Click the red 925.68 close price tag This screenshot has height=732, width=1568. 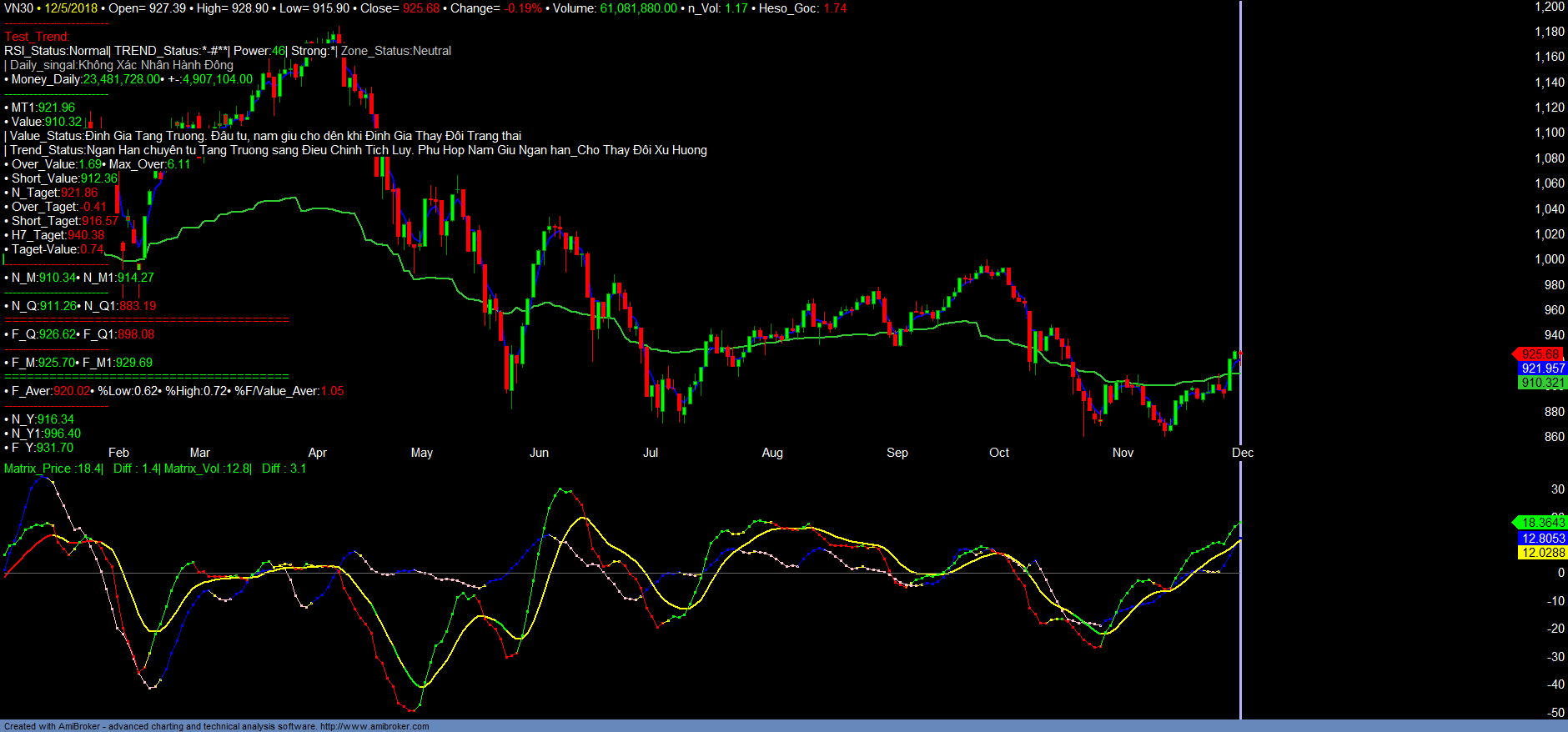tap(1540, 354)
